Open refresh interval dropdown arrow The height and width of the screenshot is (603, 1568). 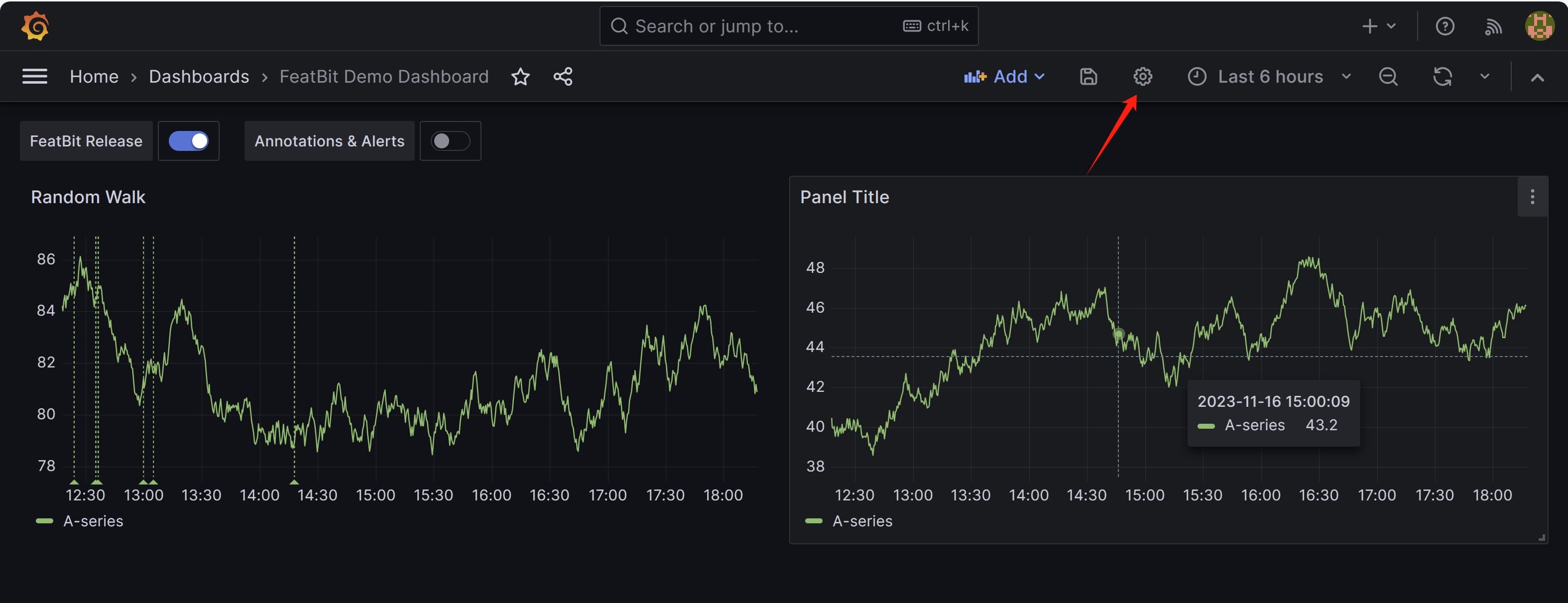1485,77
